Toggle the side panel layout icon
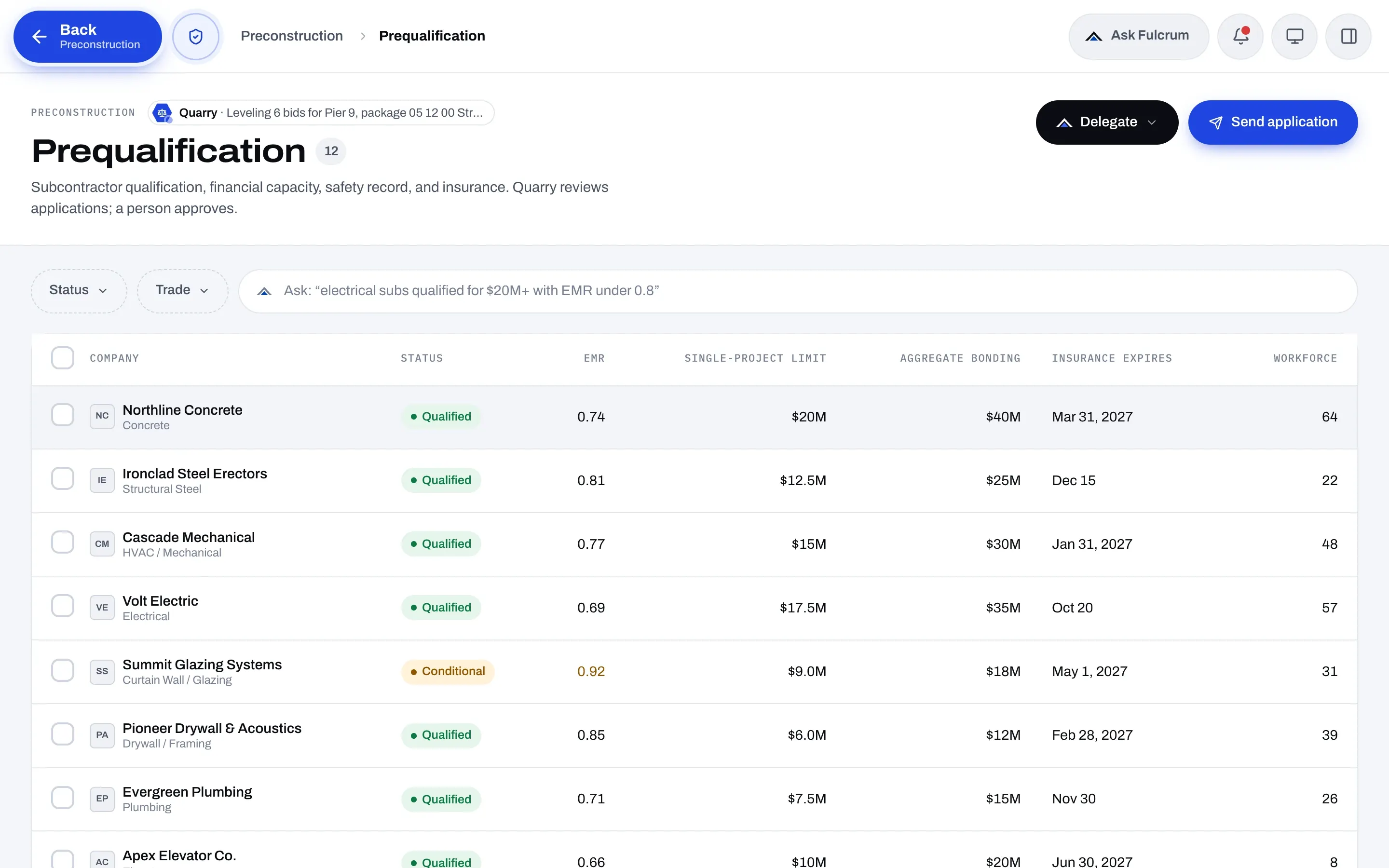Image resolution: width=1389 pixels, height=868 pixels. coord(1348,37)
